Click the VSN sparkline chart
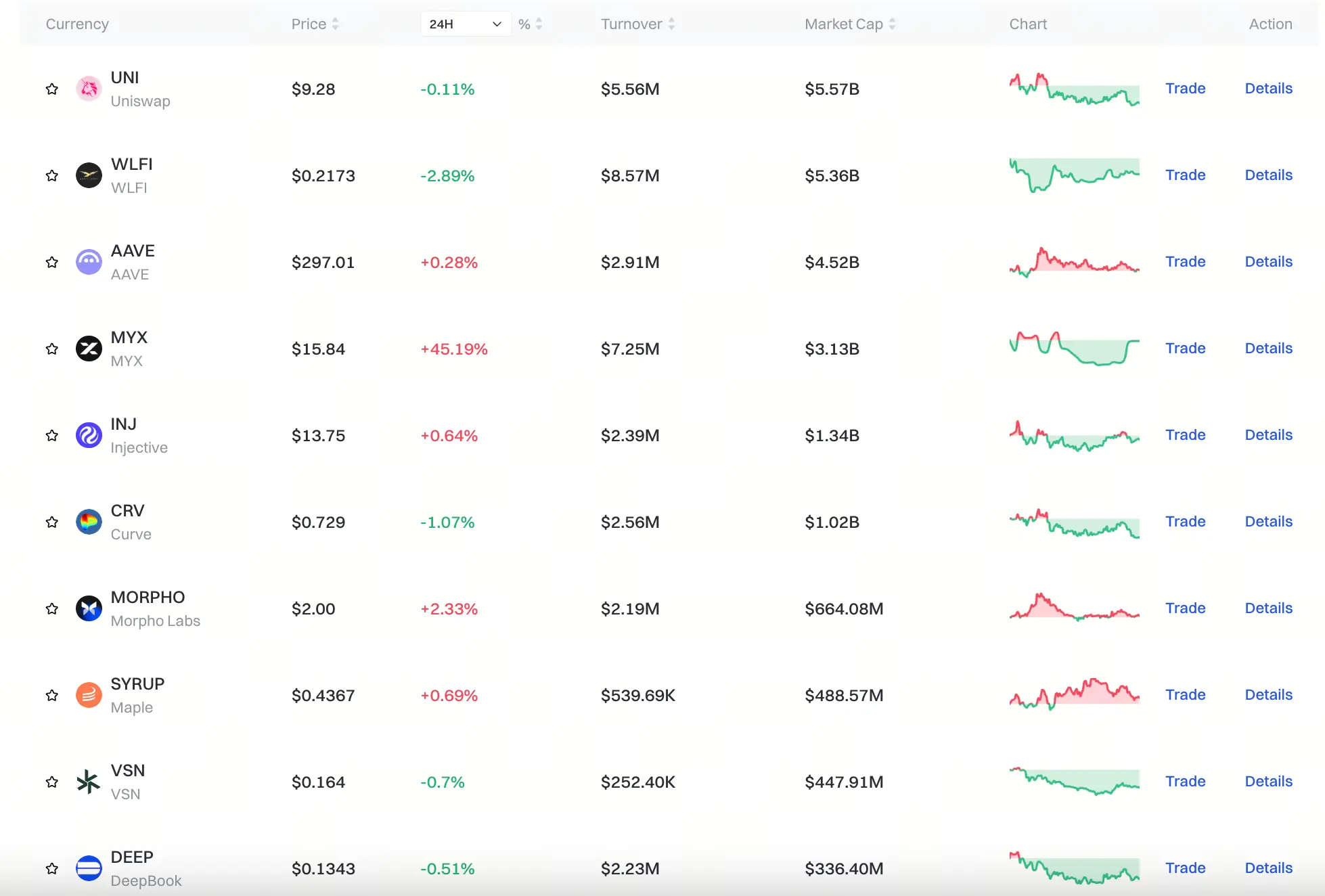 [x=1074, y=781]
